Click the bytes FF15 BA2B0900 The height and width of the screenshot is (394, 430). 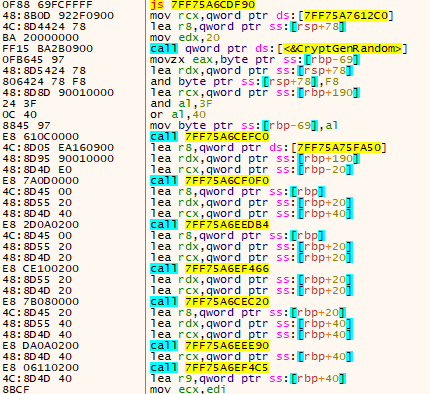47,49
